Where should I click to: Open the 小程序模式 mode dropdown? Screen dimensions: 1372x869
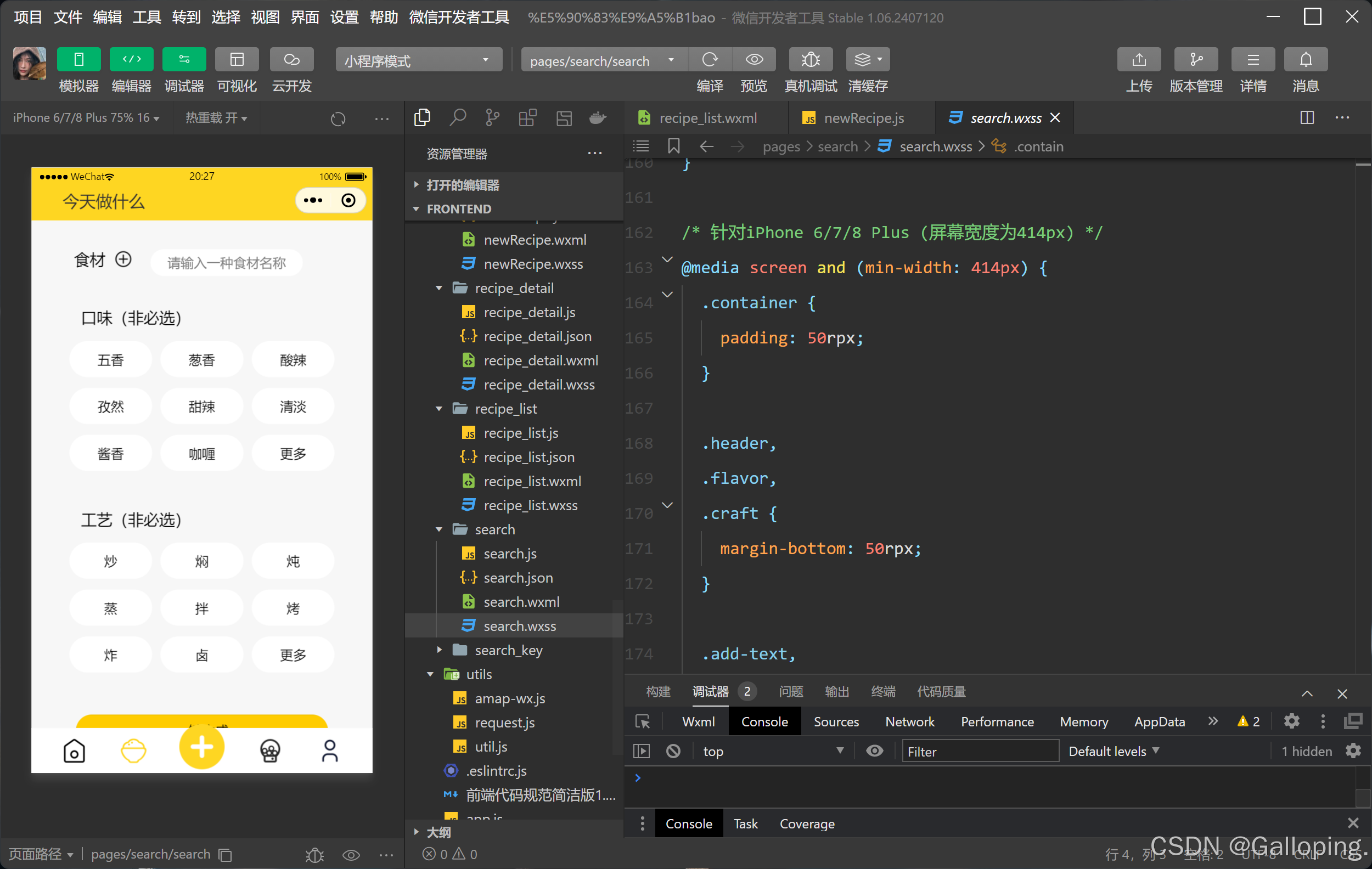(x=418, y=60)
